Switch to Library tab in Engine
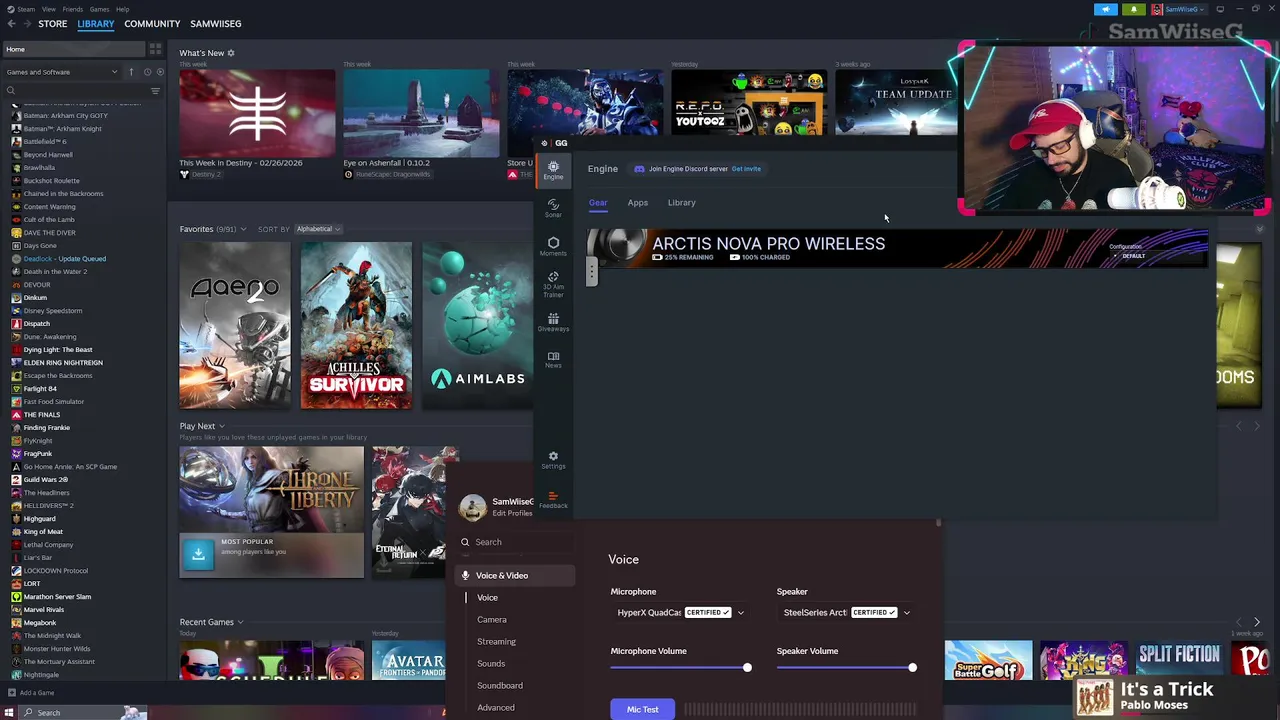Image resolution: width=1280 pixels, height=720 pixels. [681, 202]
